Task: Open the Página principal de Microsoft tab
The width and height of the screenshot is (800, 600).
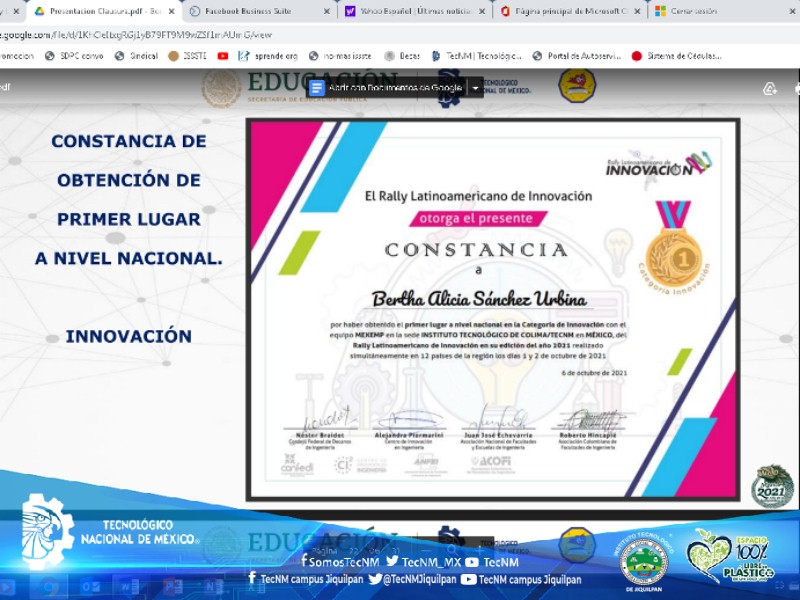Action: click(570, 11)
